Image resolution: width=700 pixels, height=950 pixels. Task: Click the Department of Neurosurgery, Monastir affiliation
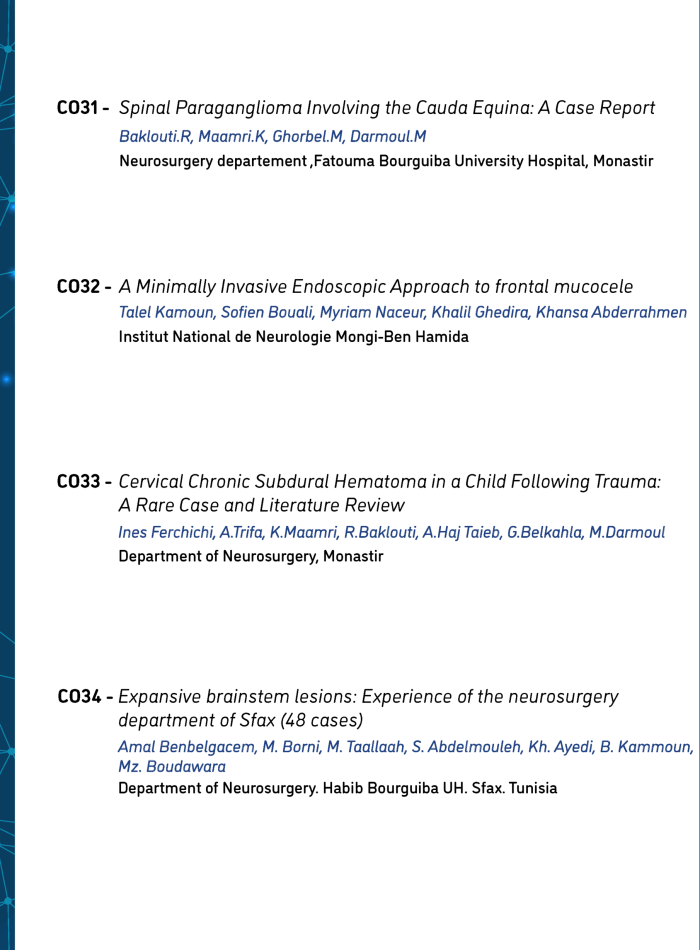coord(250,556)
